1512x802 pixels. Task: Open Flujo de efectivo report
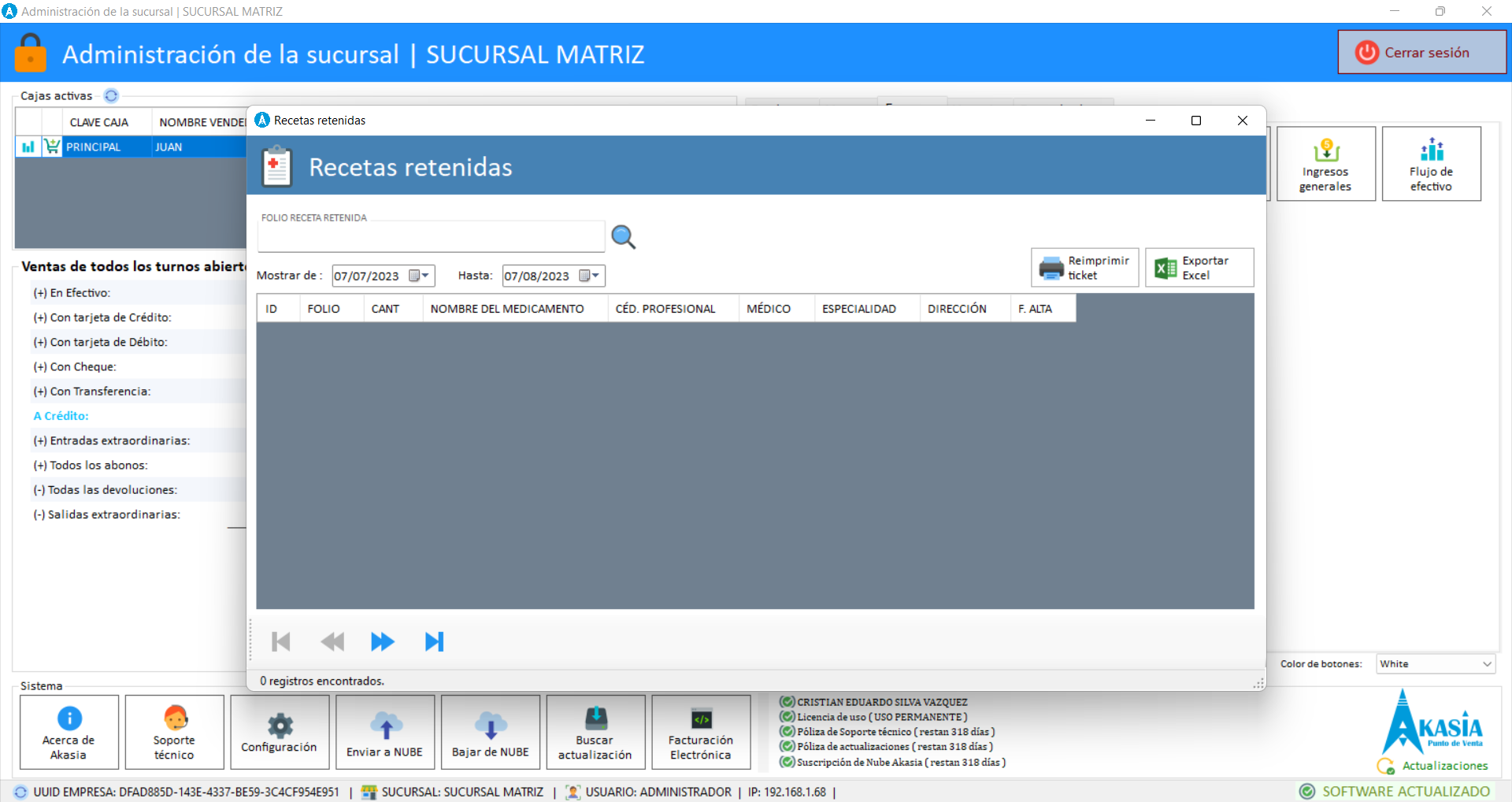1431,164
